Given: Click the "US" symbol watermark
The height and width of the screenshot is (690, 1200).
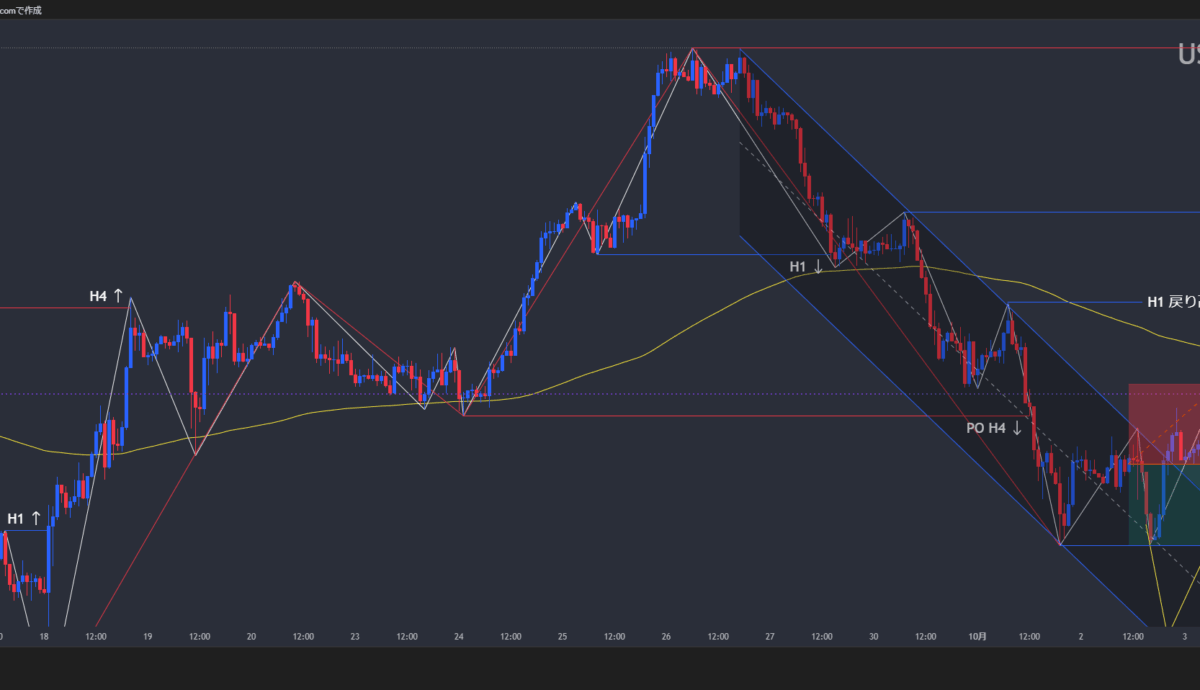Looking at the screenshot, I should click(1188, 55).
